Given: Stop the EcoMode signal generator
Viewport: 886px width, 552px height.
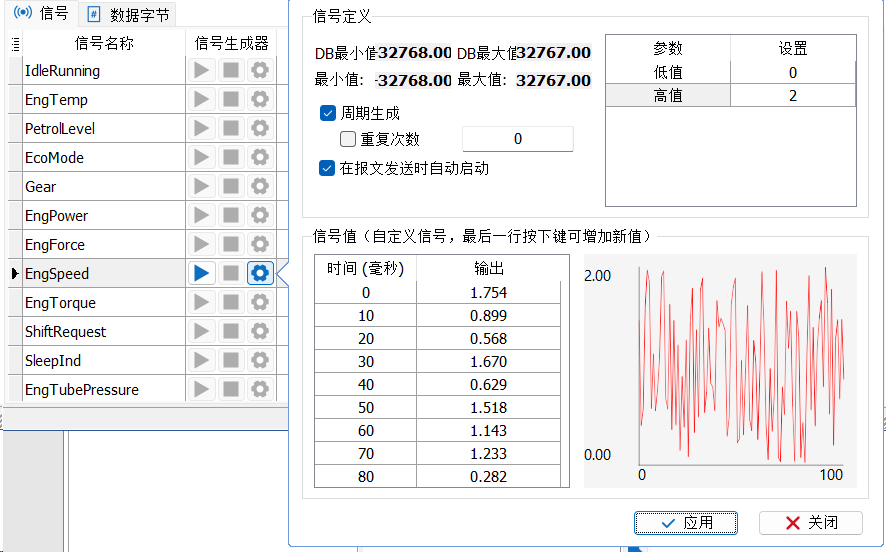Looking at the screenshot, I should tap(231, 157).
